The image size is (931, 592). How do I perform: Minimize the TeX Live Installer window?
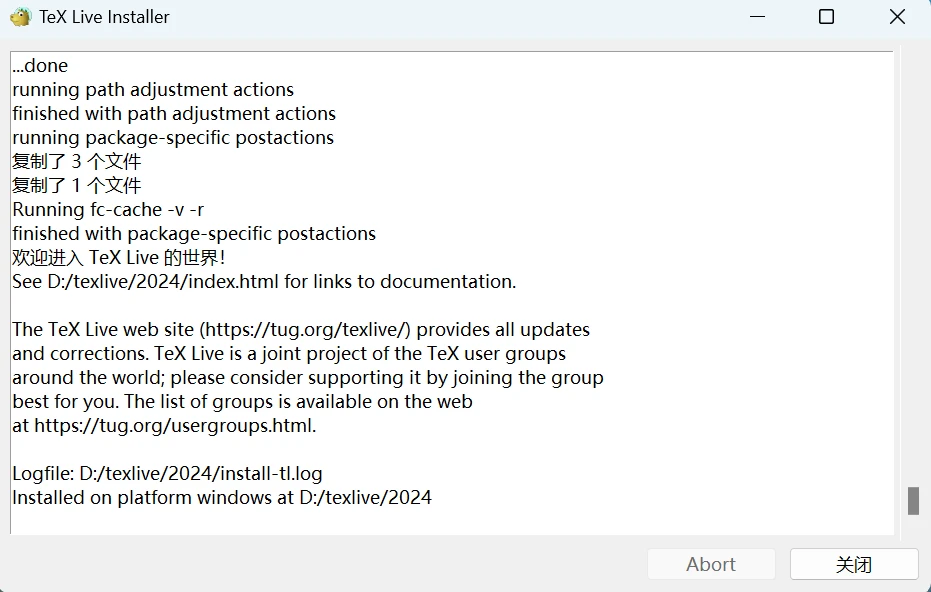[x=762, y=17]
